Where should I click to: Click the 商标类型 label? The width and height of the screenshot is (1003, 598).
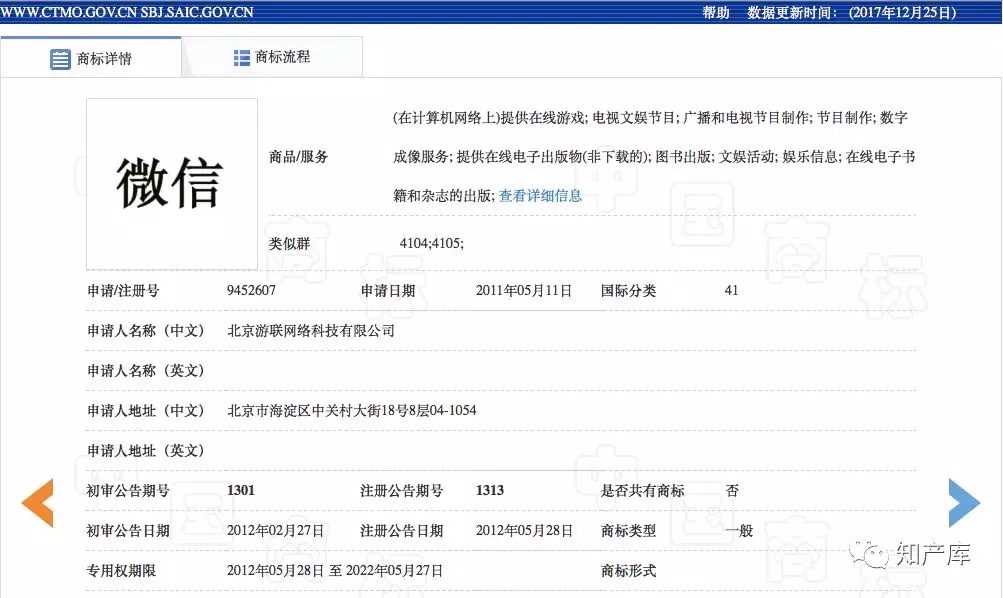click(x=628, y=531)
